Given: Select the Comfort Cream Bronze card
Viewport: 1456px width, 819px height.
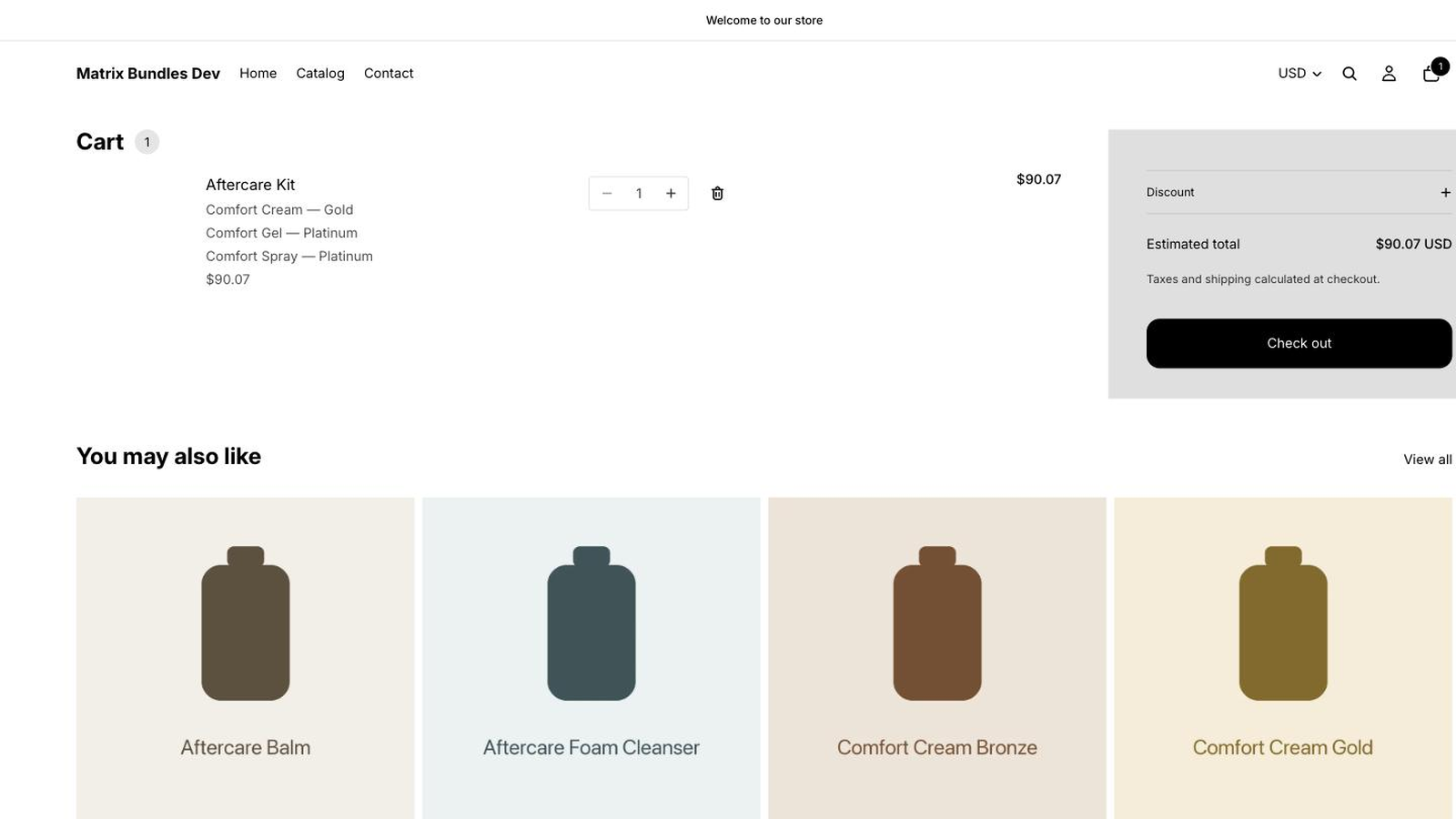Looking at the screenshot, I should (936, 658).
